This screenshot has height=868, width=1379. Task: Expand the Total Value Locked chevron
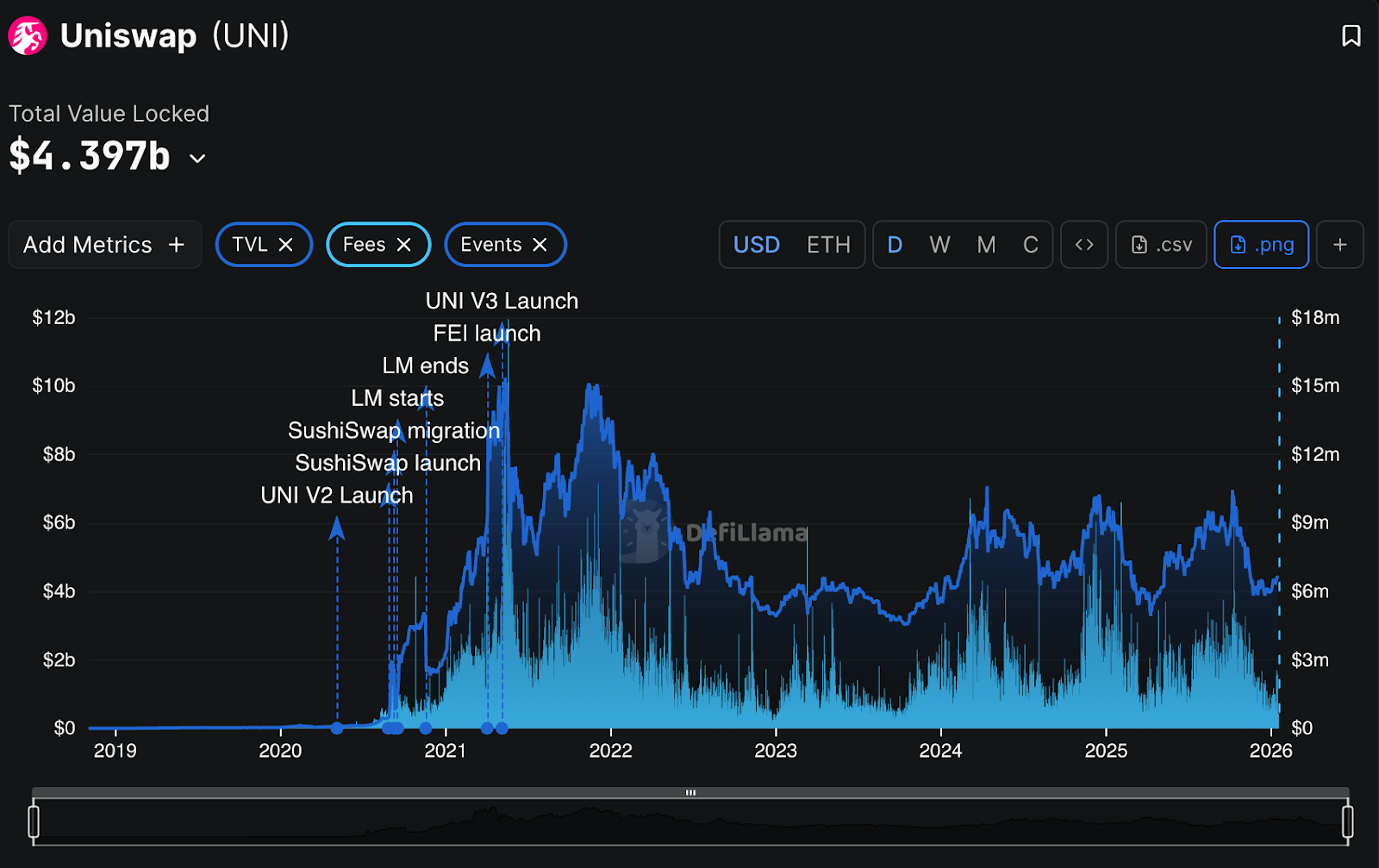pyautogui.click(x=197, y=159)
